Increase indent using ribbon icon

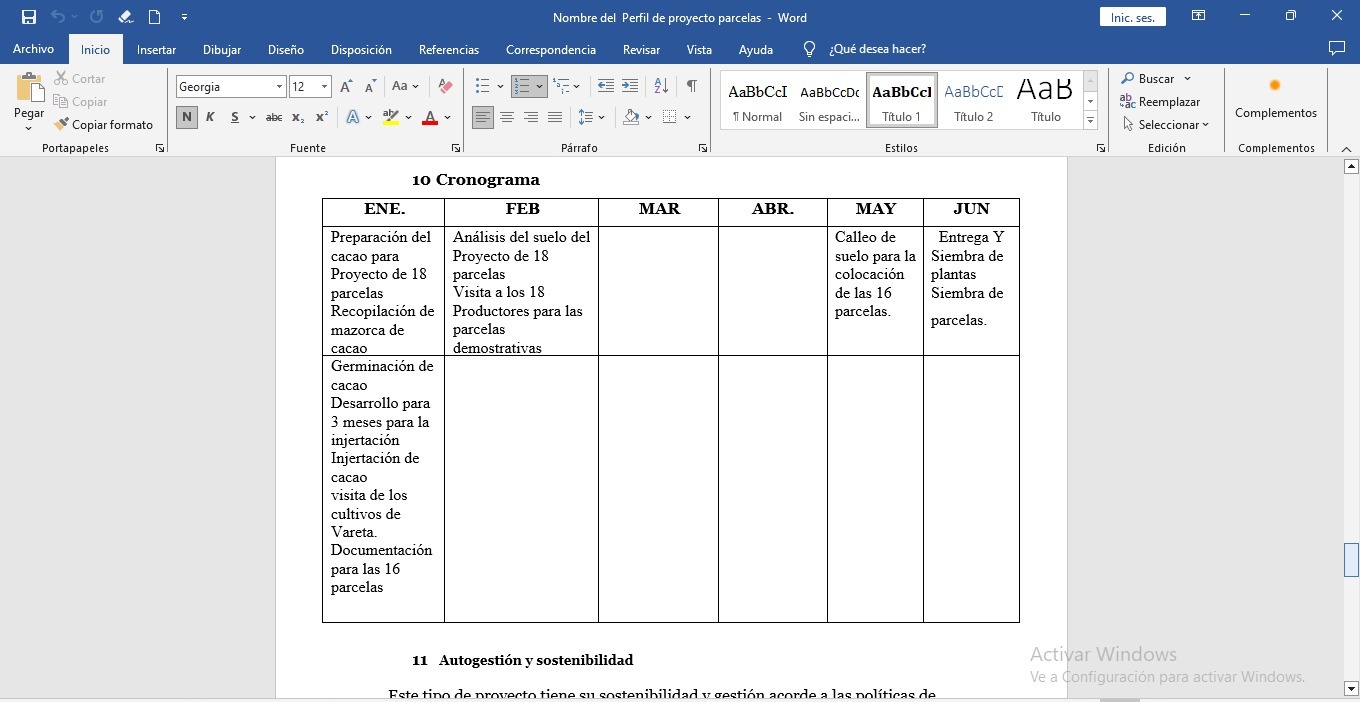tap(630, 87)
